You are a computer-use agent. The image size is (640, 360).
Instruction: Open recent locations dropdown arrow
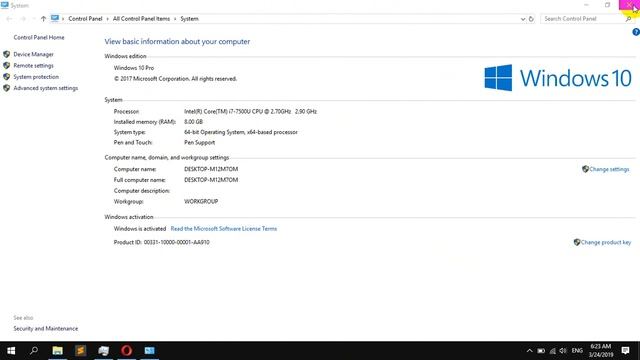(33, 19)
